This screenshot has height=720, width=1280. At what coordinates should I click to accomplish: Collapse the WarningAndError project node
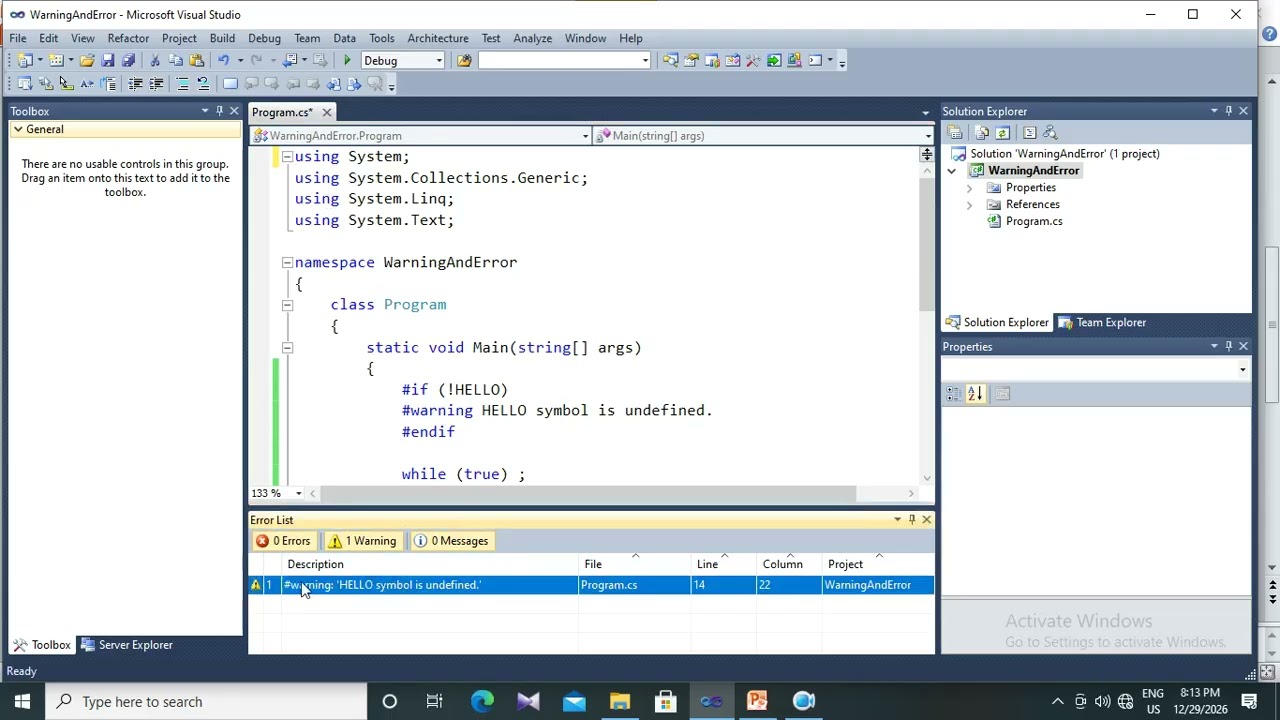[952, 171]
